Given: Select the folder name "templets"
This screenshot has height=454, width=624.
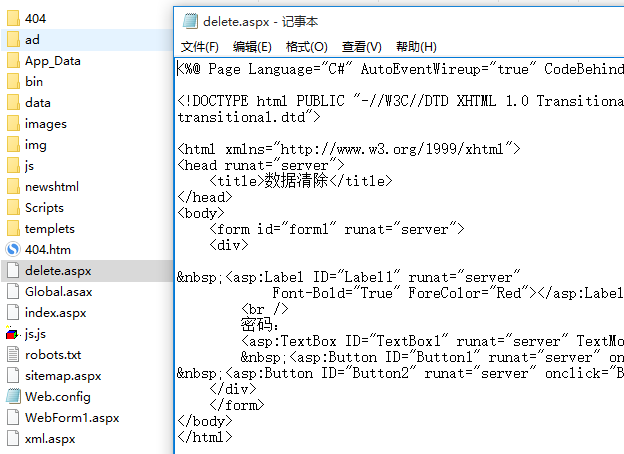Looking at the screenshot, I should click(x=50, y=229).
